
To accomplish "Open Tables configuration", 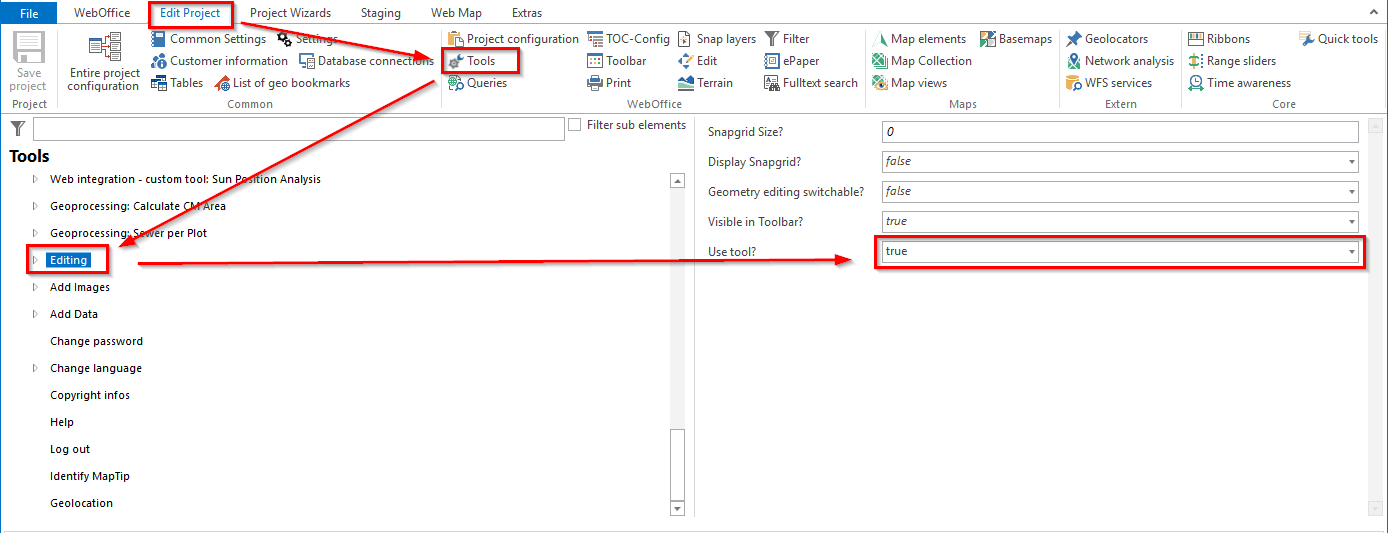I will pyautogui.click(x=177, y=83).
